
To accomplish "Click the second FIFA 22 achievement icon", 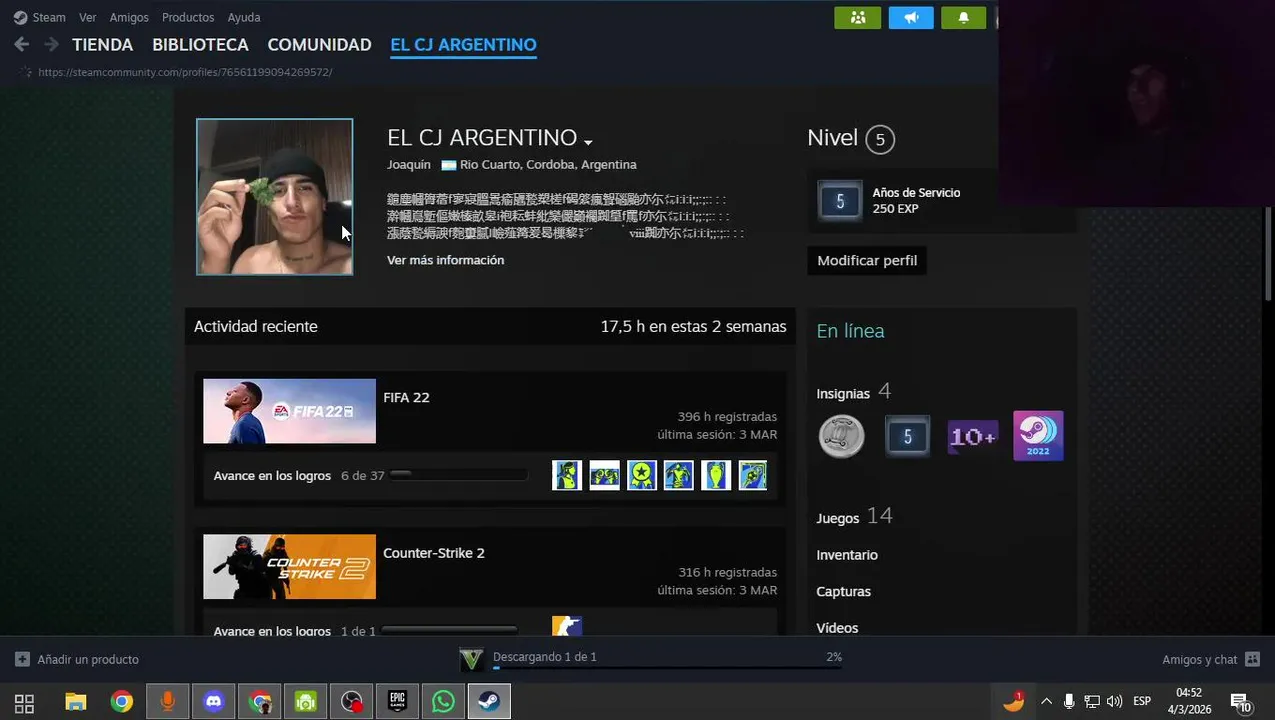I will coord(604,475).
